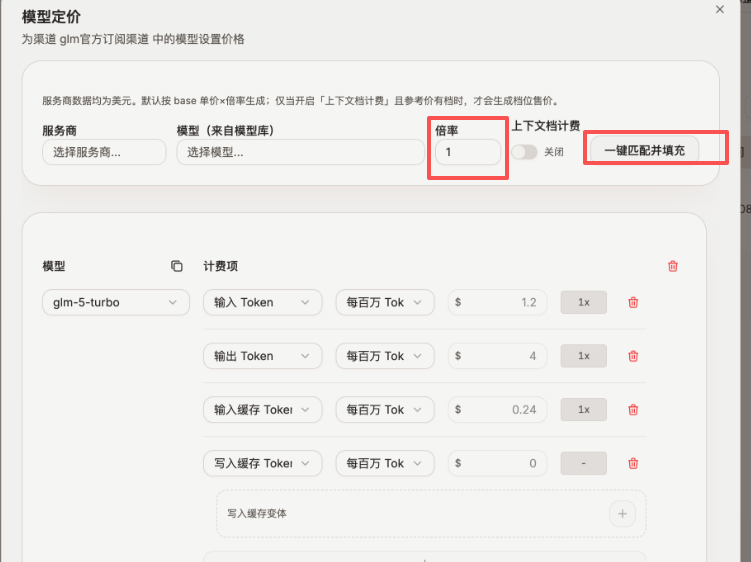Delete the whole model block with top trash icon
This screenshot has width=751, height=562.
click(x=672, y=266)
